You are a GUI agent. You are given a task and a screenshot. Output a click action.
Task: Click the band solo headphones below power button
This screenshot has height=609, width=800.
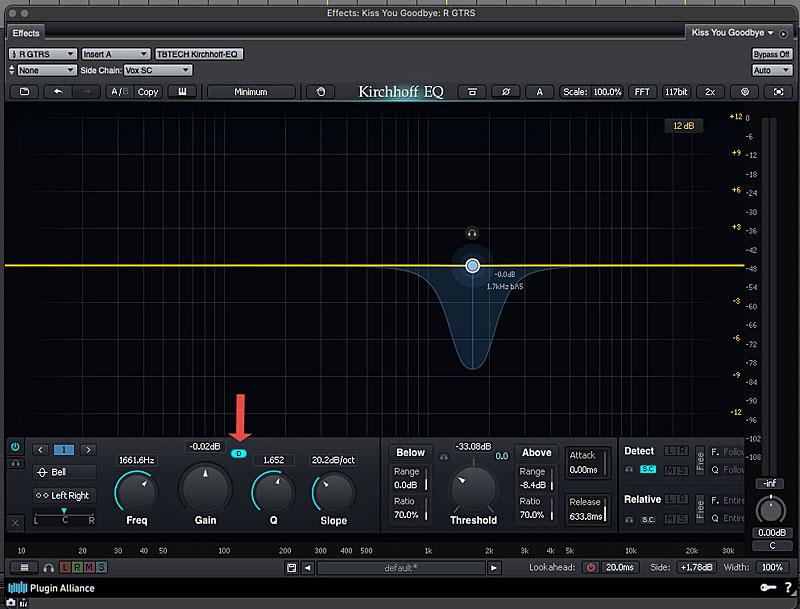coord(15,463)
